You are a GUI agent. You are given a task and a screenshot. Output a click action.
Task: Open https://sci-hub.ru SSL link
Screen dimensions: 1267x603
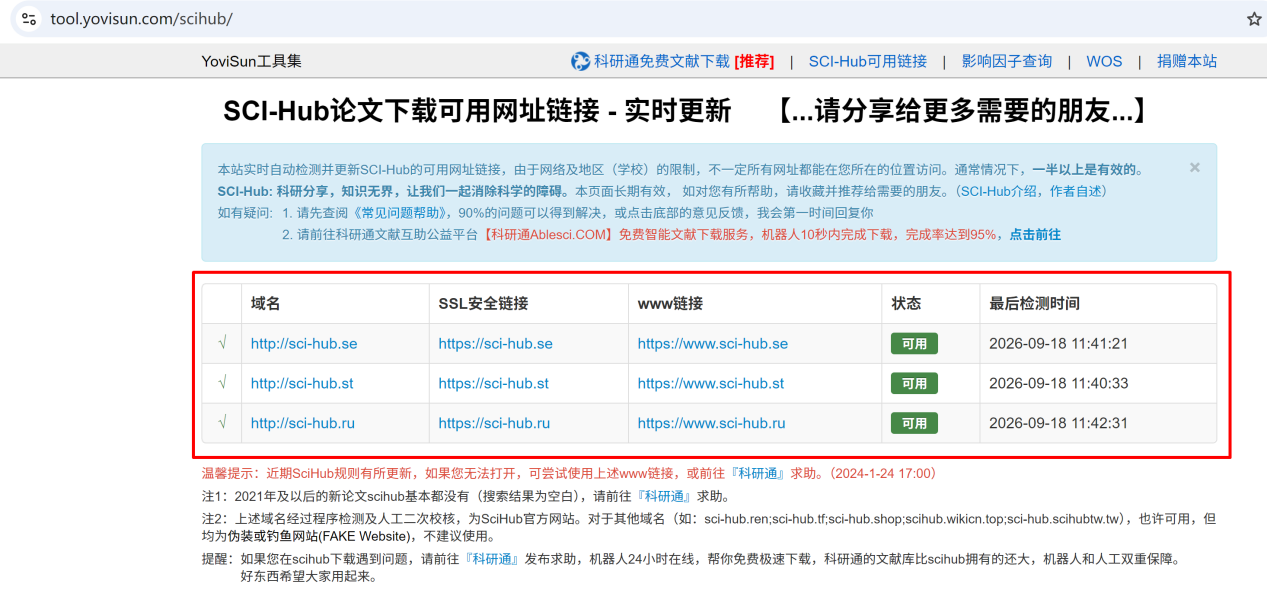point(494,423)
